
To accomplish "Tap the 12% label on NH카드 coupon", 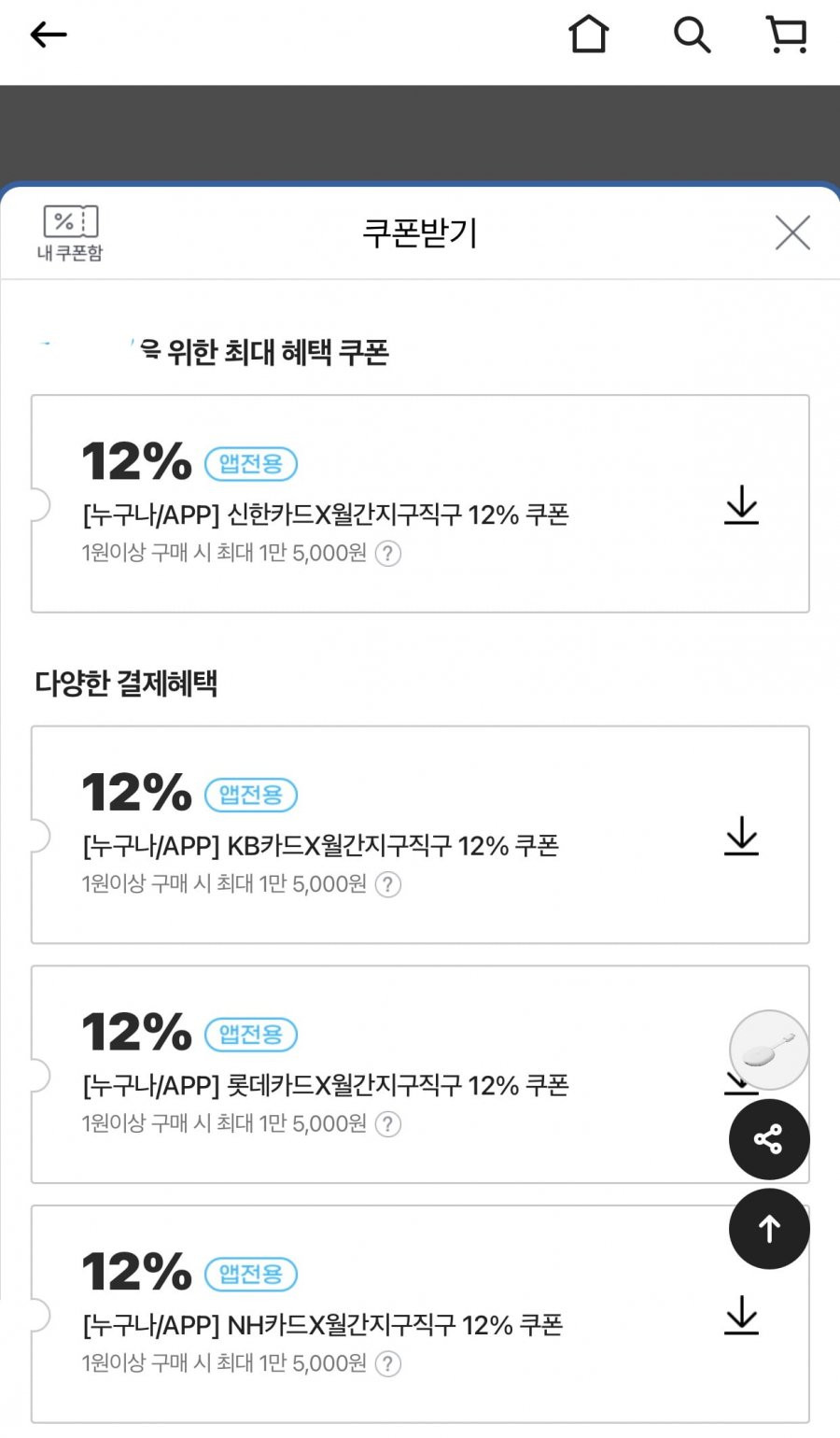I will [136, 1272].
